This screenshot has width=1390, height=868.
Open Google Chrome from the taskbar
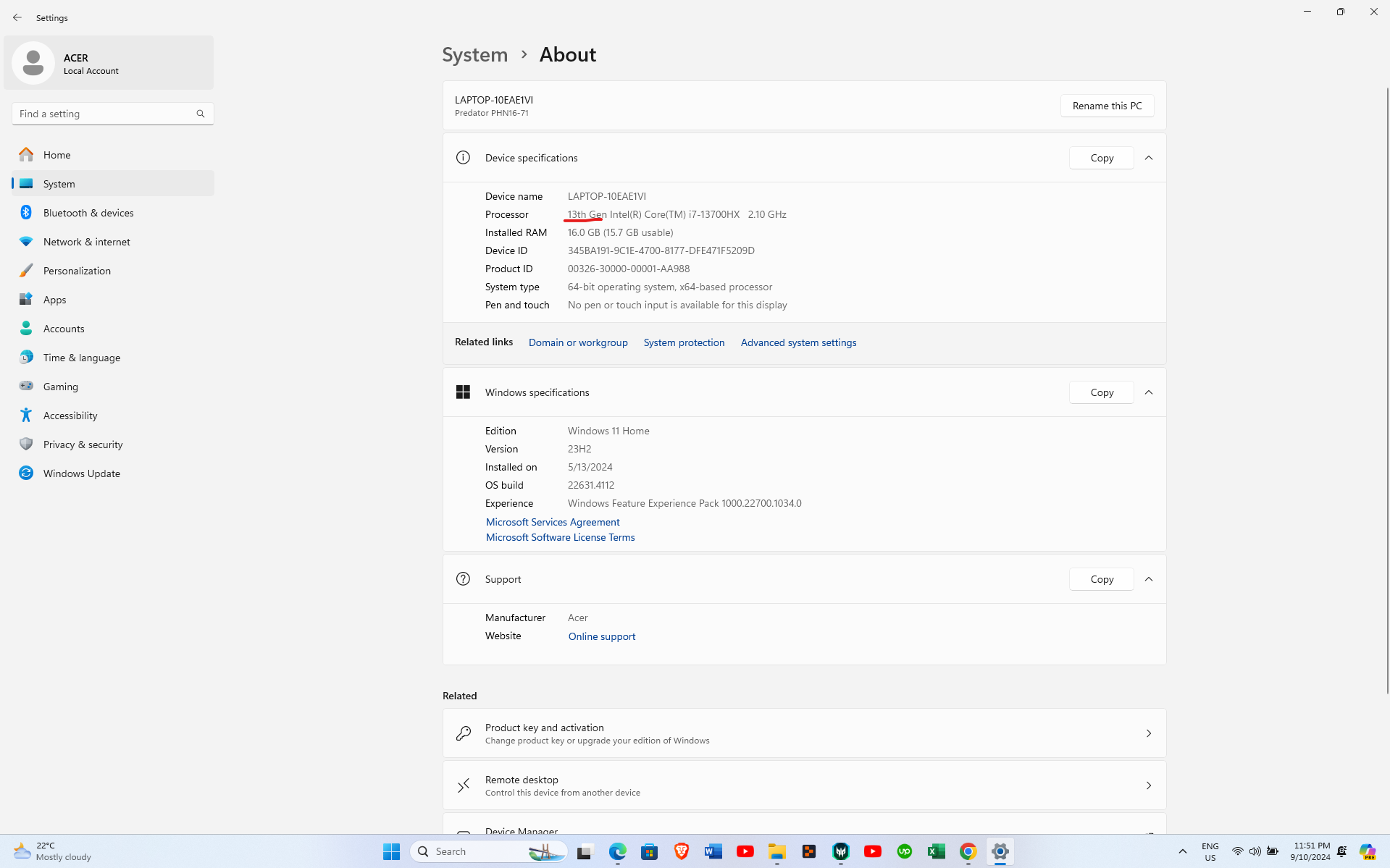pyautogui.click(x=968, y=851)
